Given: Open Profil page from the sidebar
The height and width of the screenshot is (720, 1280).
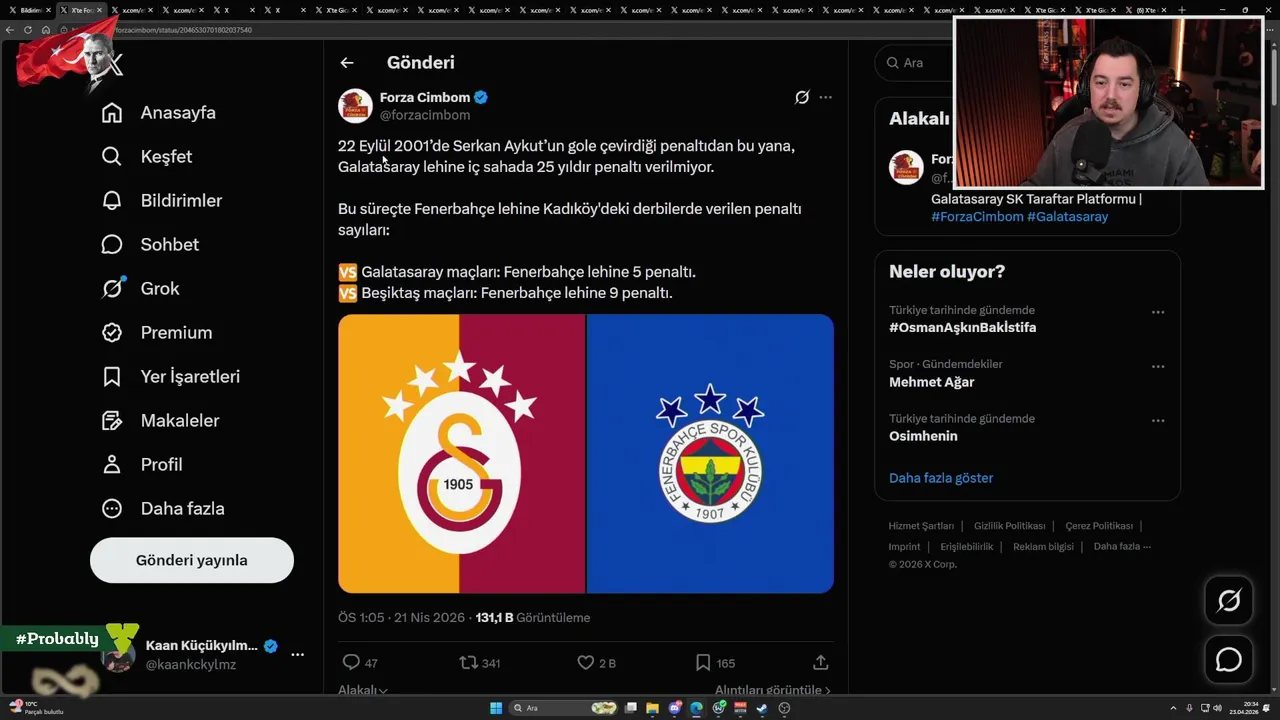Looking at the screenshot, I should [142, 465].
